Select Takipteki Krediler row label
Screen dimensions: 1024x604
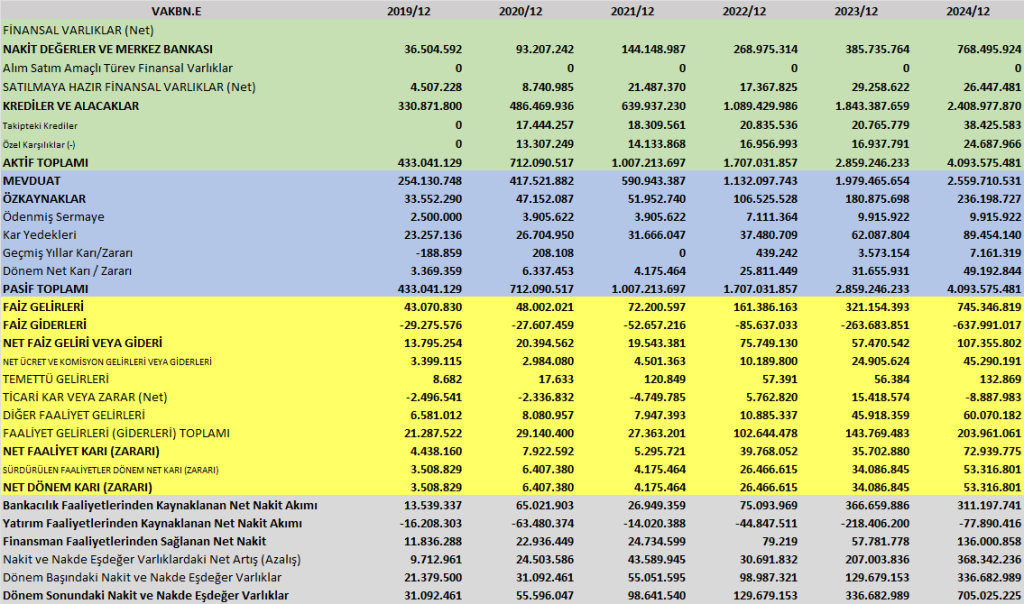tap(40, 125)
